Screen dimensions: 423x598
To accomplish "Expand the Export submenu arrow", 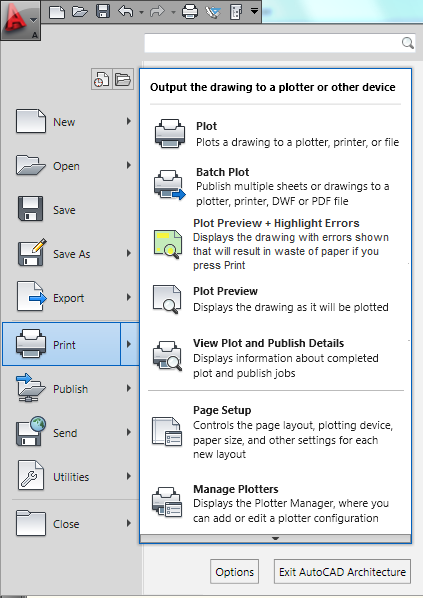I will coord(129,297).
